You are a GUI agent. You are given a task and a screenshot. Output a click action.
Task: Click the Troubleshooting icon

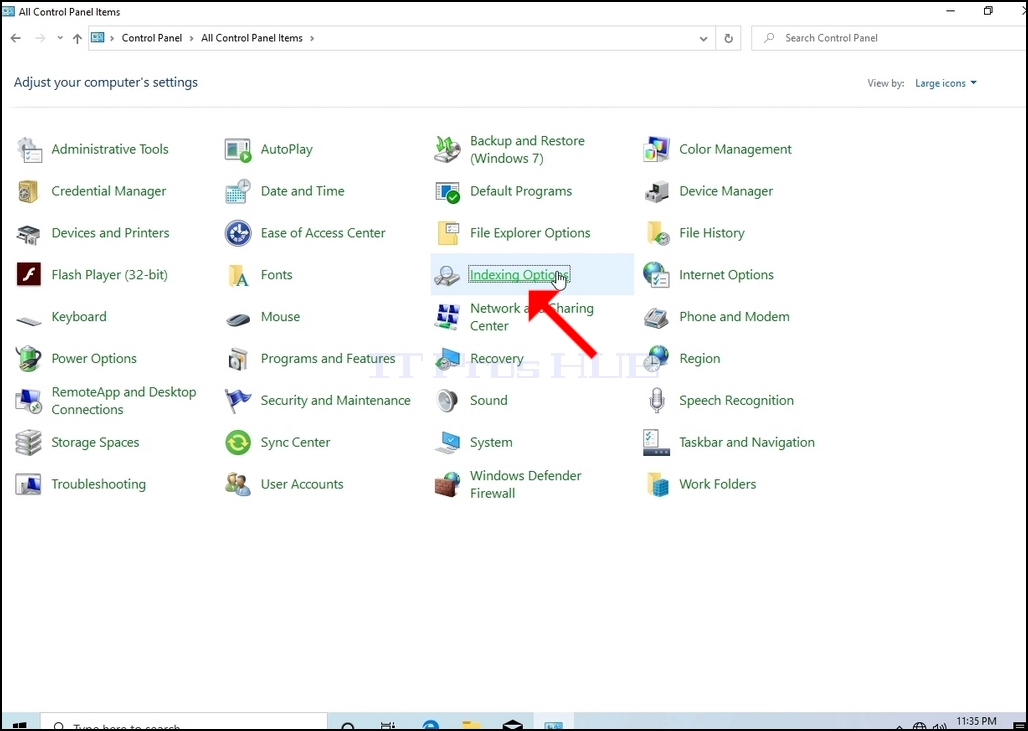[29, 485]
